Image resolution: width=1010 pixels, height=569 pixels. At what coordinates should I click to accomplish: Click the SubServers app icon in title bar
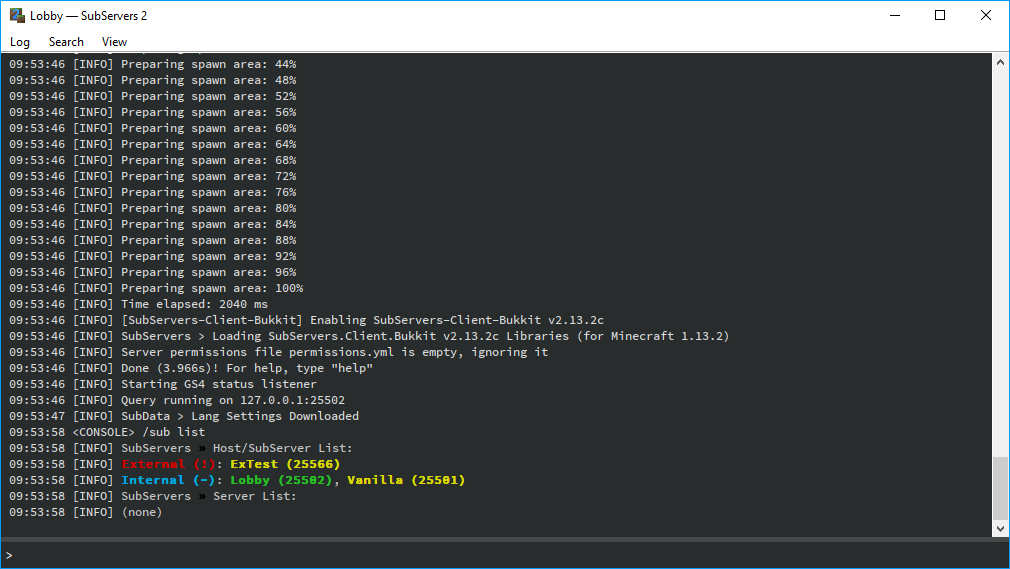pos(17,15)
